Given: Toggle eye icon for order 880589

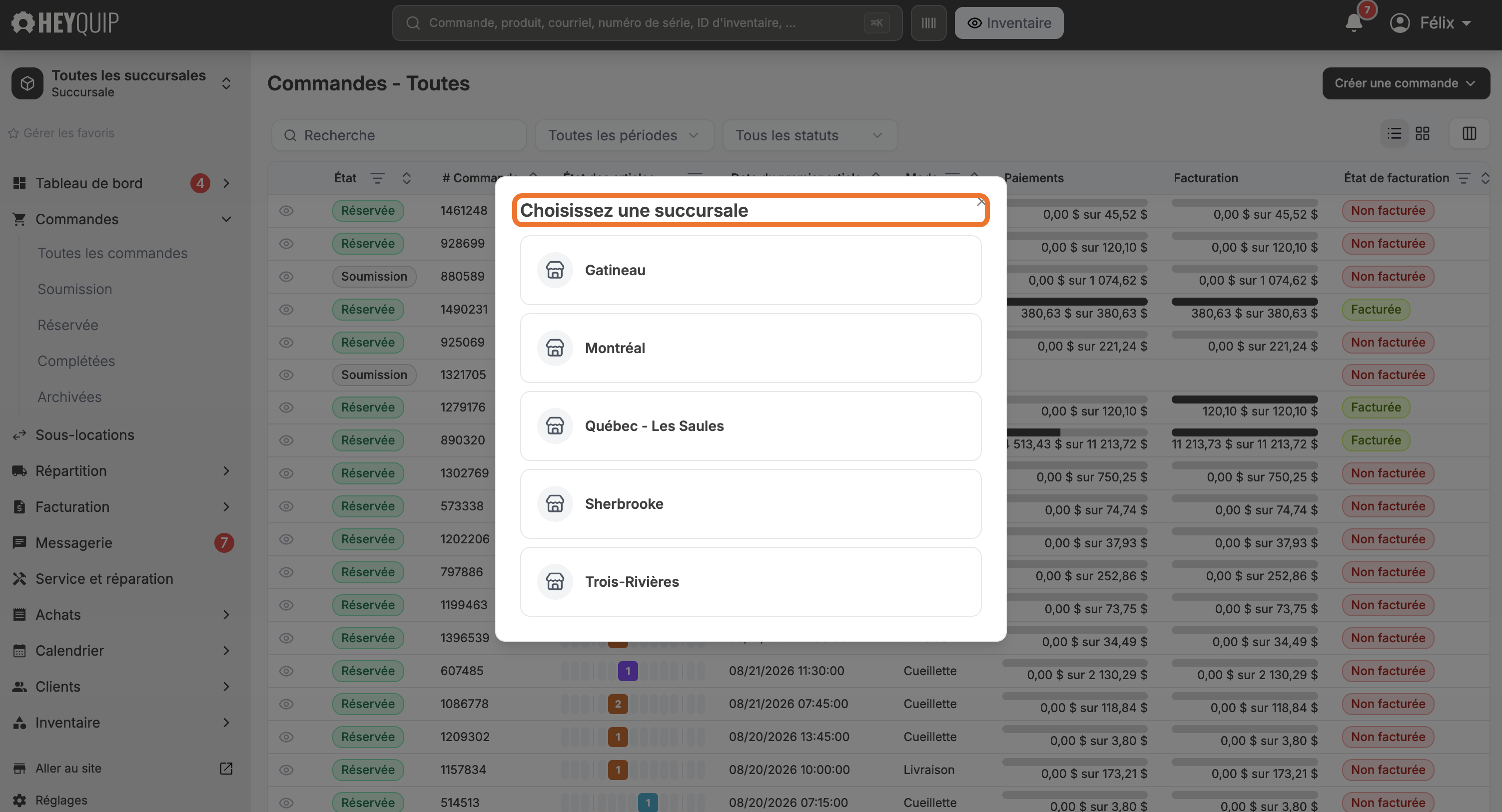Looking at the screenshot, I should tap(286, 276).
